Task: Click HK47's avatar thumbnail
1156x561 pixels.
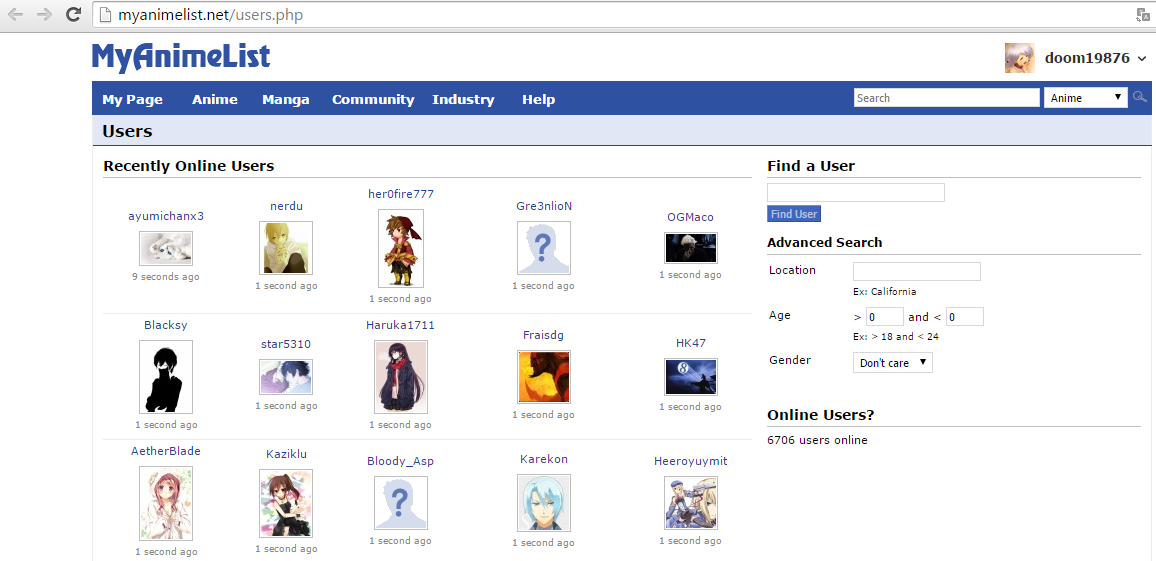Action: [x=691, y=377]
